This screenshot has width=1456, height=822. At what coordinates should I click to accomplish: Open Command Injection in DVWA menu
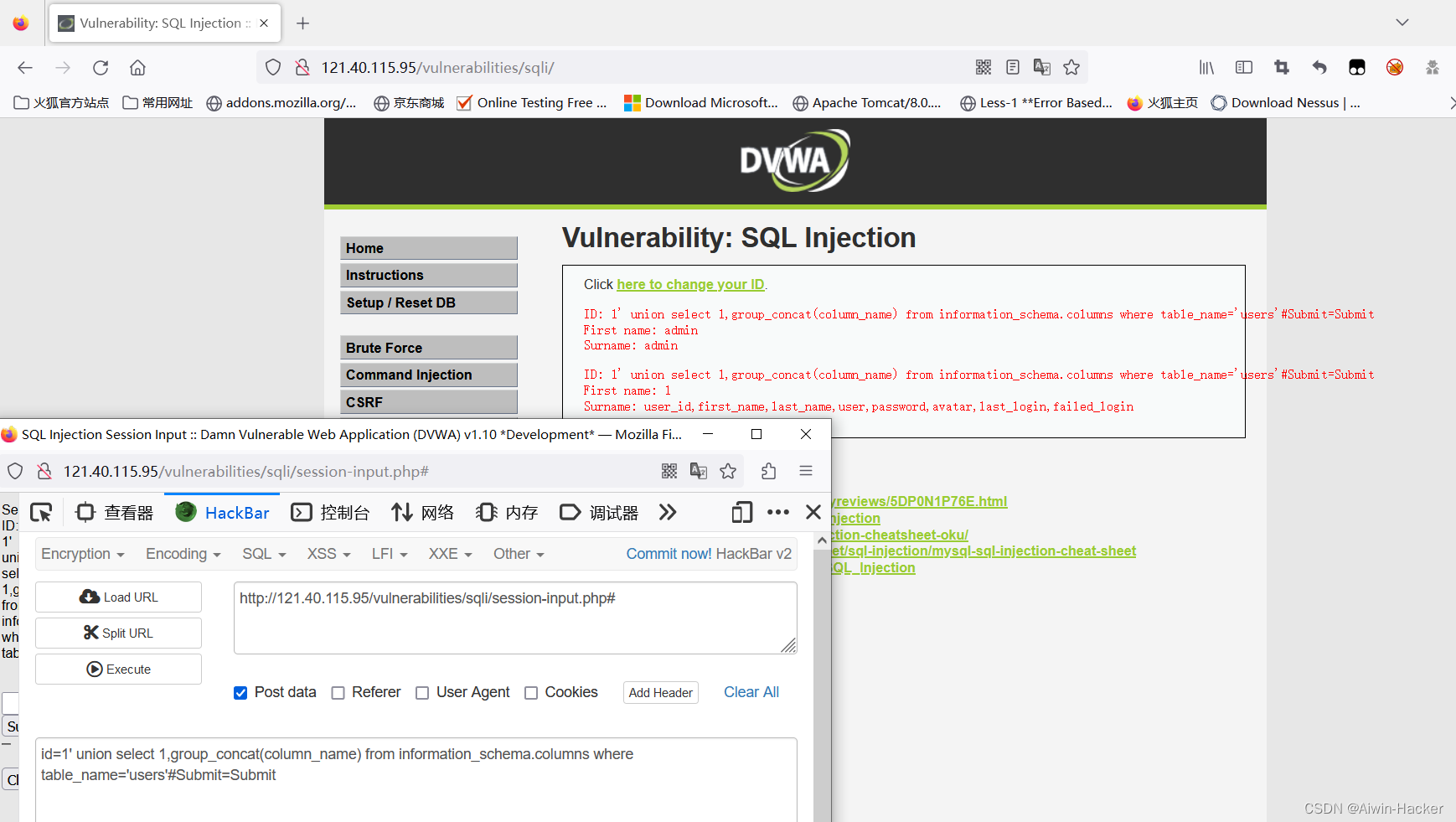[x=429, y=375]
